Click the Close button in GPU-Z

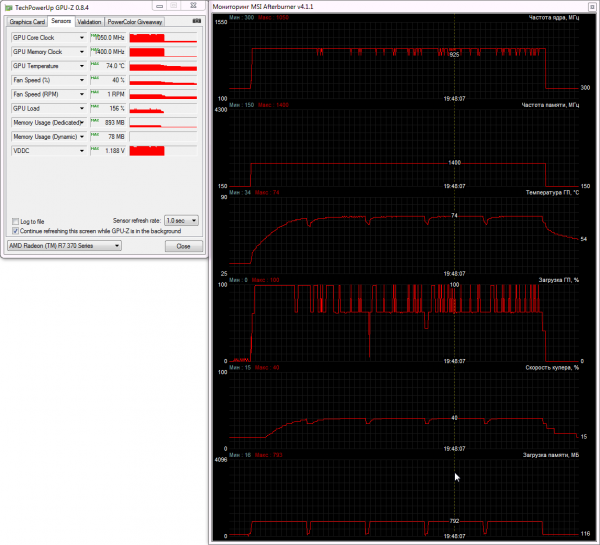184,246
